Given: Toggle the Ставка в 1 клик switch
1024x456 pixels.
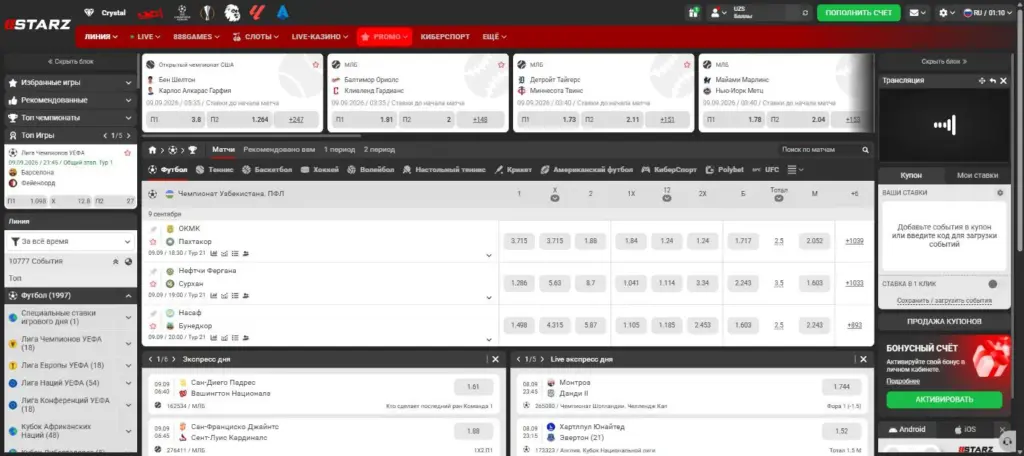Looking at the screenshot, I should click(x=993, y=284).
